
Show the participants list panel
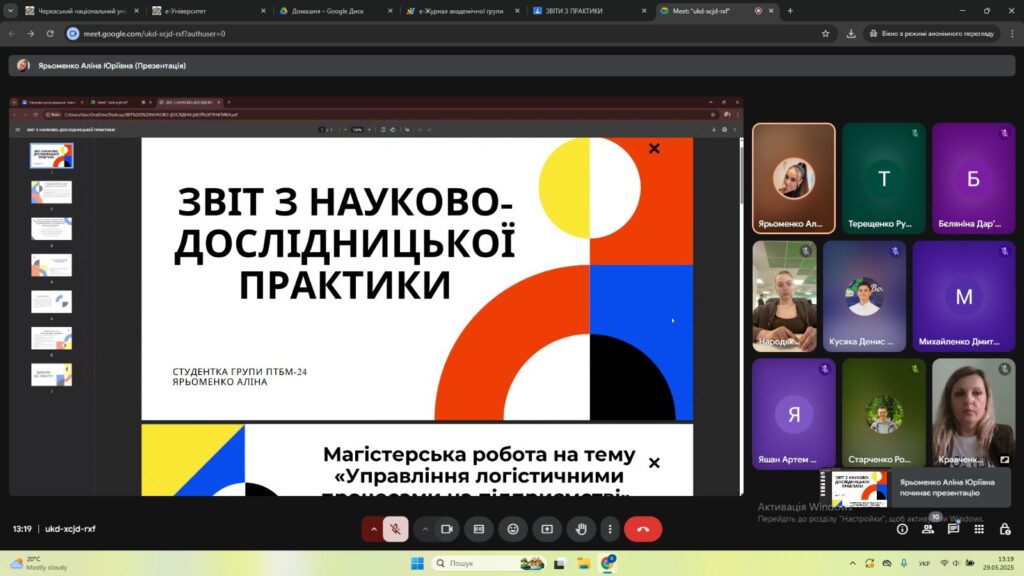pos(928,529)
